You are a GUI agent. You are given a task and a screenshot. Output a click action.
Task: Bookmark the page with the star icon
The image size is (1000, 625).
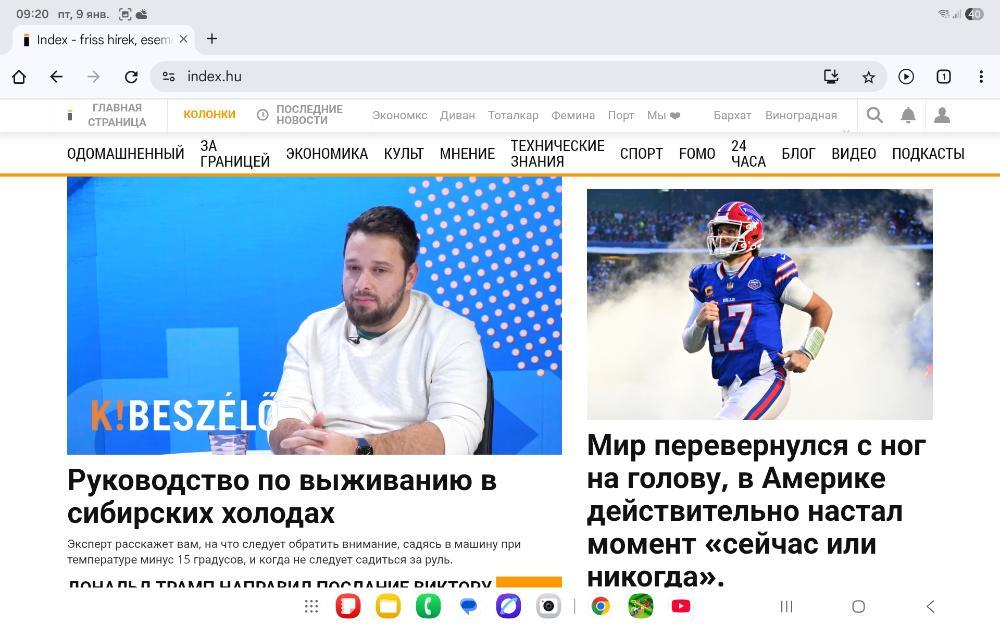point(869,77)
